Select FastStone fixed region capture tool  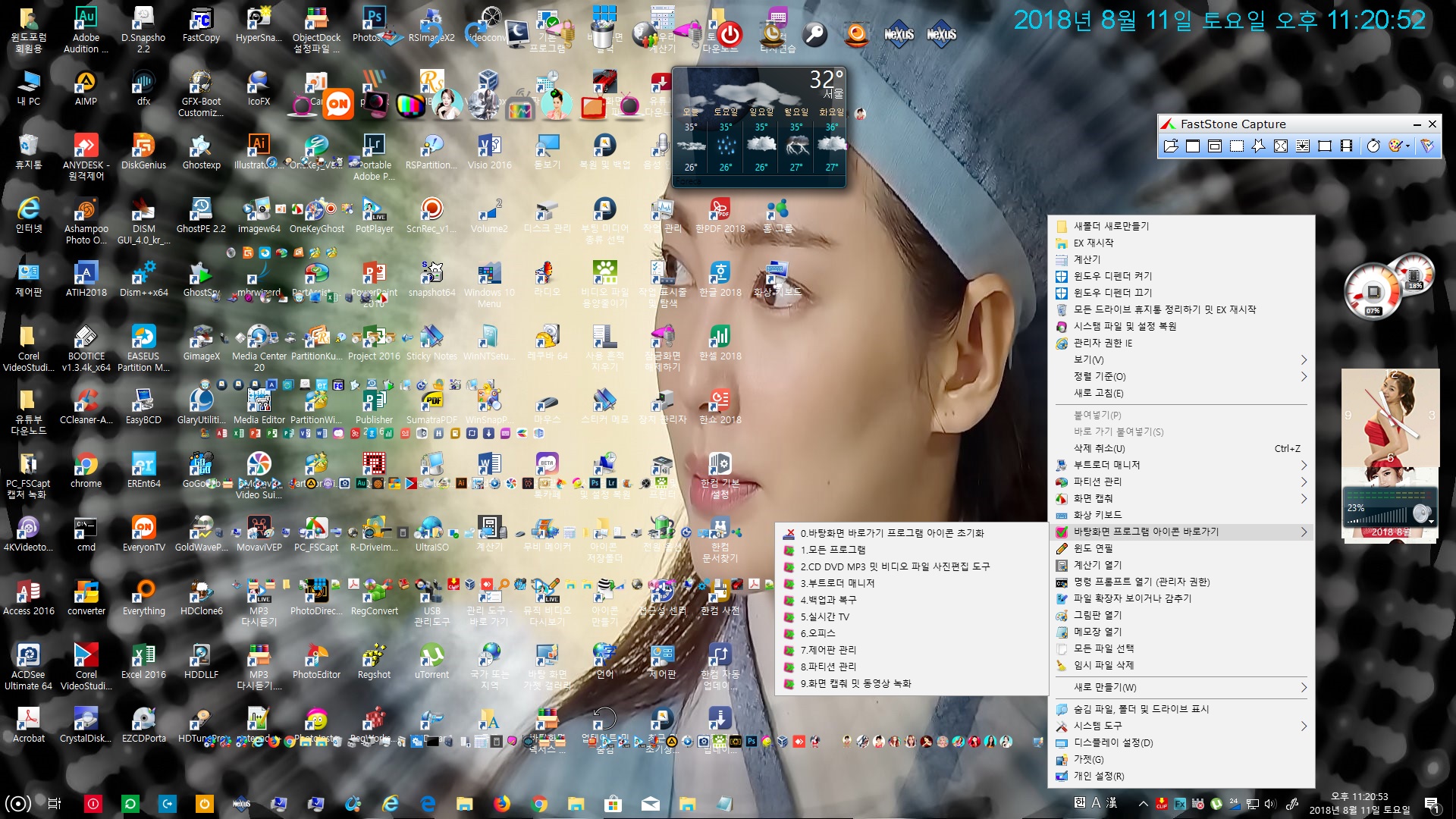[1325, 146]
